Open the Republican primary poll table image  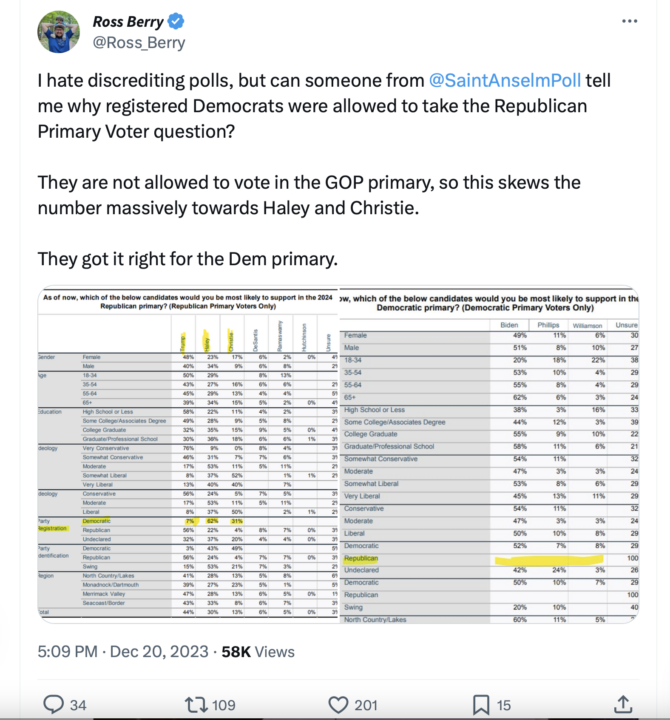pyautogui.click(x=186, y=455)
